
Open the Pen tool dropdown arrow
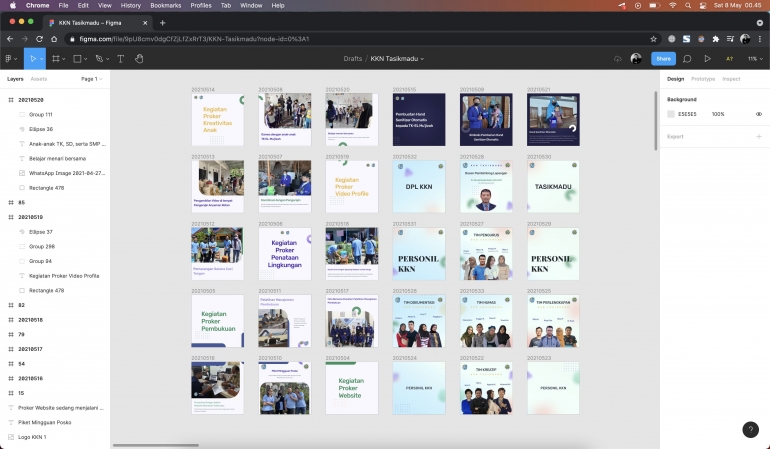[108, 59]
